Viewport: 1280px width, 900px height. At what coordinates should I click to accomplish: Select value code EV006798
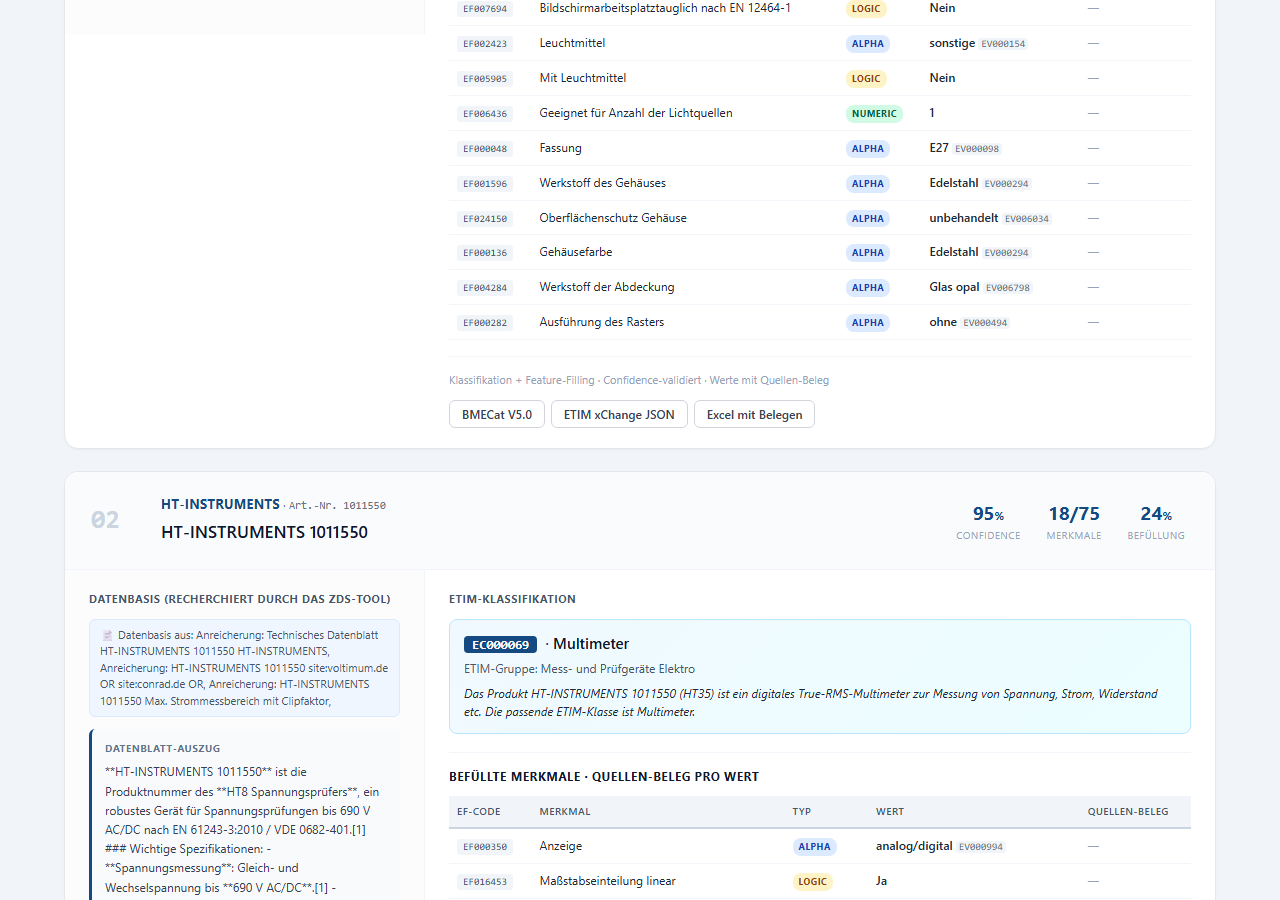pyautogui.click(x=1008, y=288)
